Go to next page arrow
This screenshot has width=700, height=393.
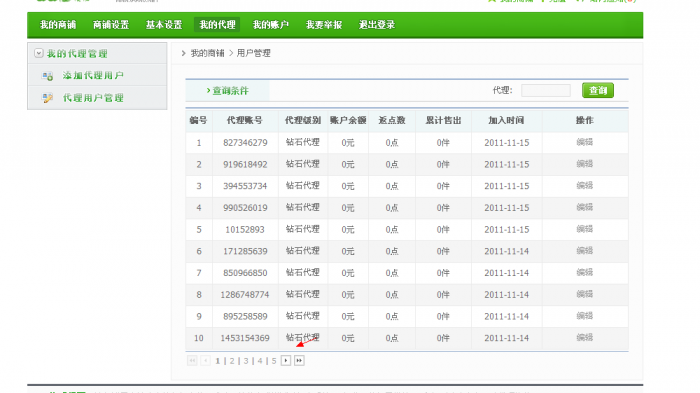tap(286, 360)
